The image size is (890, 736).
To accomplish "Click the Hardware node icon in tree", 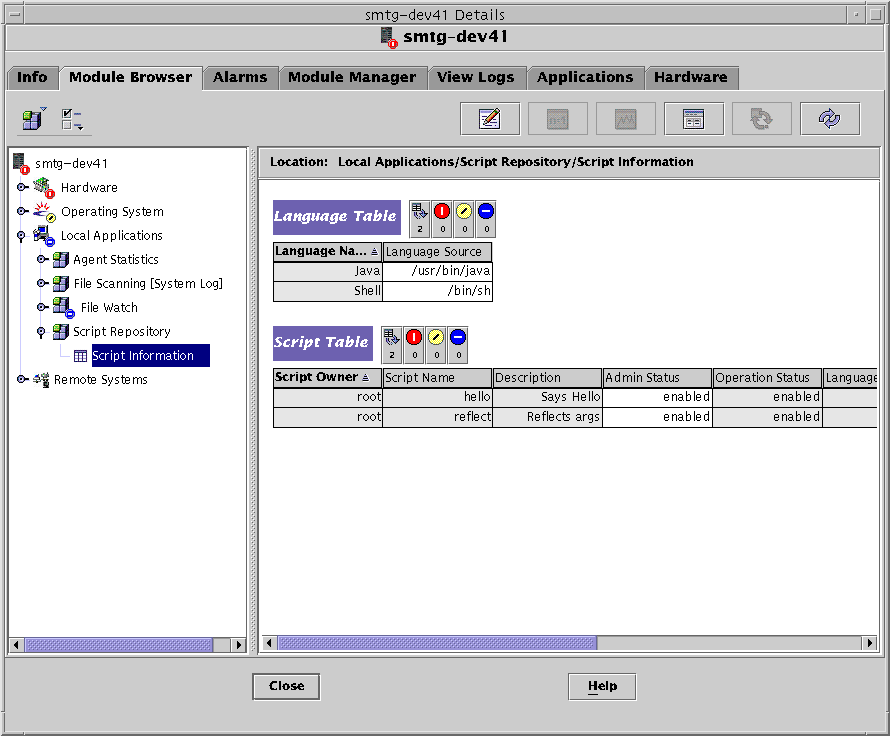I will pyautogui.click(x=43, y=187).
